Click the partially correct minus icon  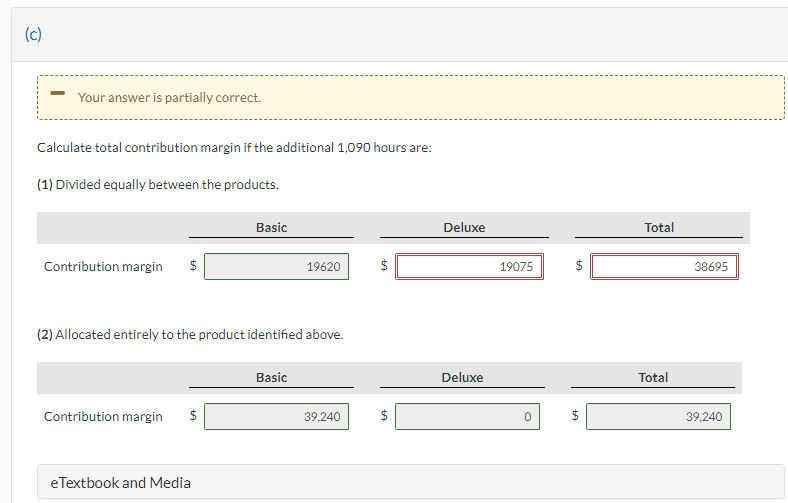[x=58, y=96]
